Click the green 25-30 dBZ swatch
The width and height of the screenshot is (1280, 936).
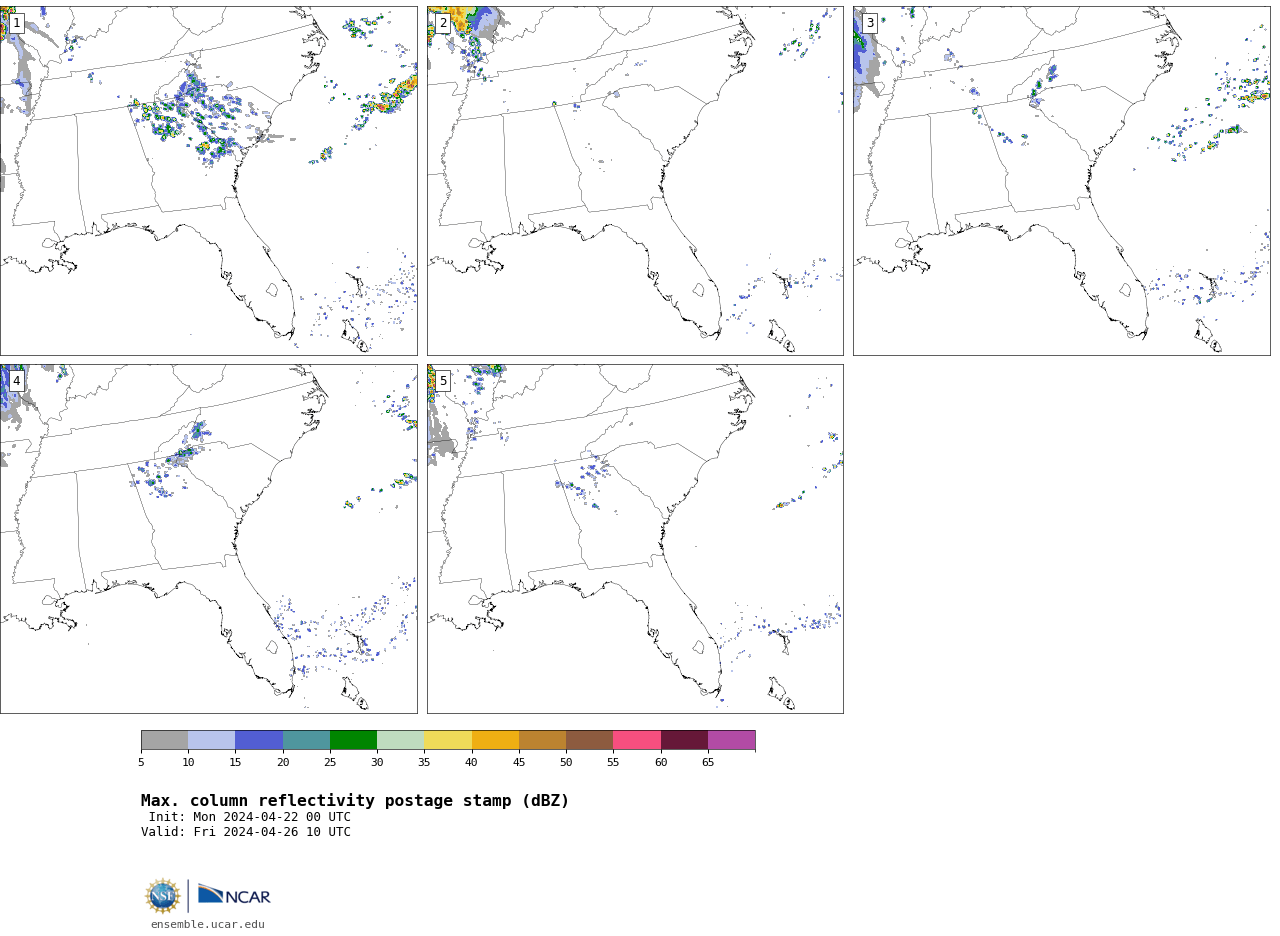click(353, 740)
